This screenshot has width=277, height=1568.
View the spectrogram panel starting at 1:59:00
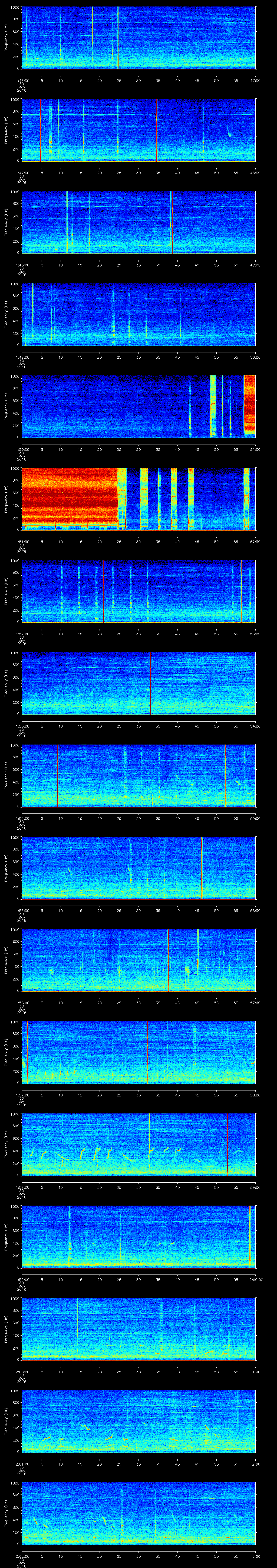pyautogui.click(x=138, y=1237)
